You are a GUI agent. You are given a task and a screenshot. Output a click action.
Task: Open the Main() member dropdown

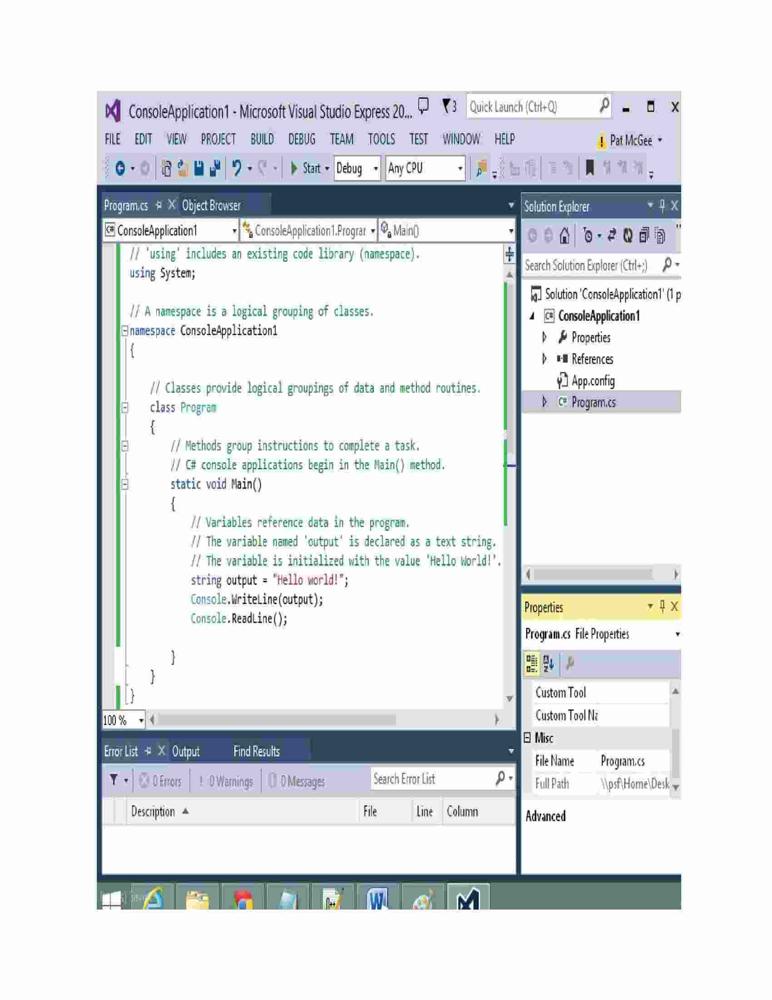[446, 230]
